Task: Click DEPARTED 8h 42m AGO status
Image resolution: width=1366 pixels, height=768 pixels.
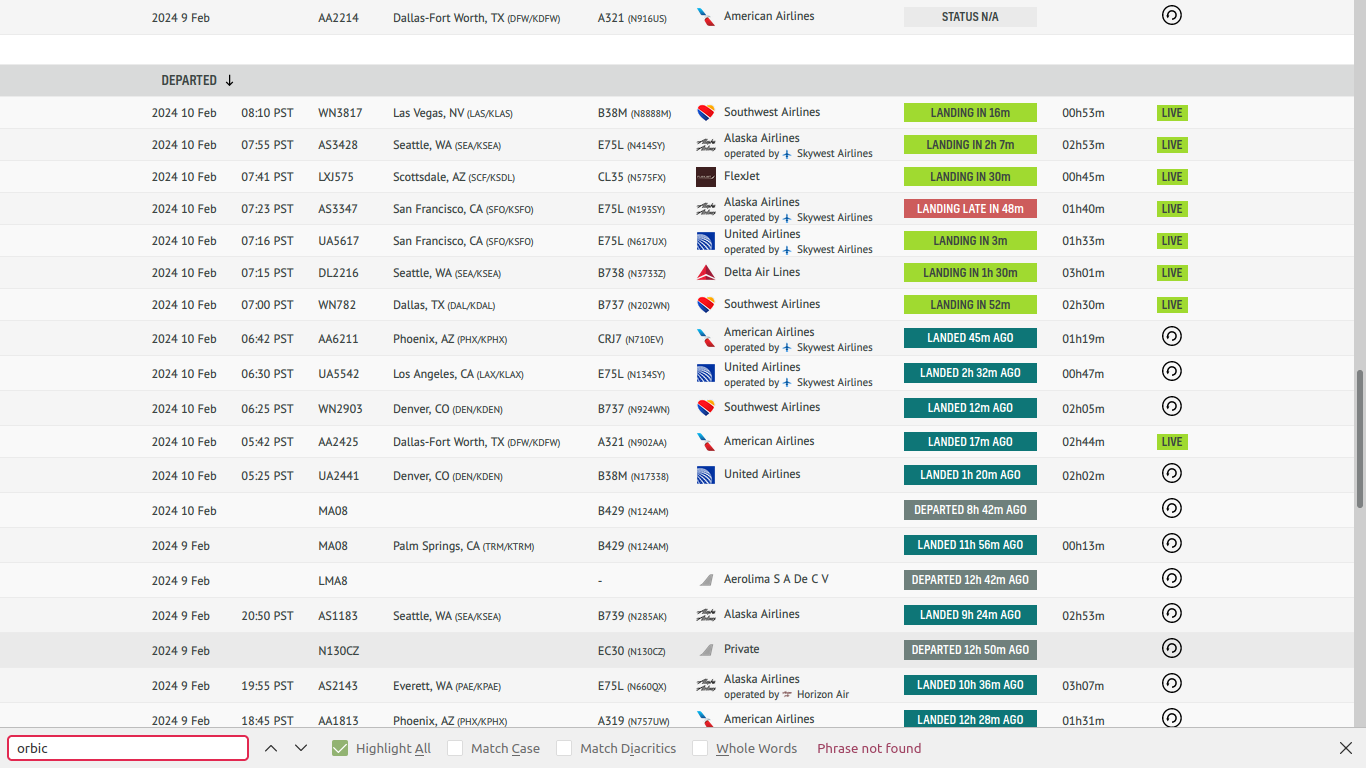Action: [x=970, y=510]
